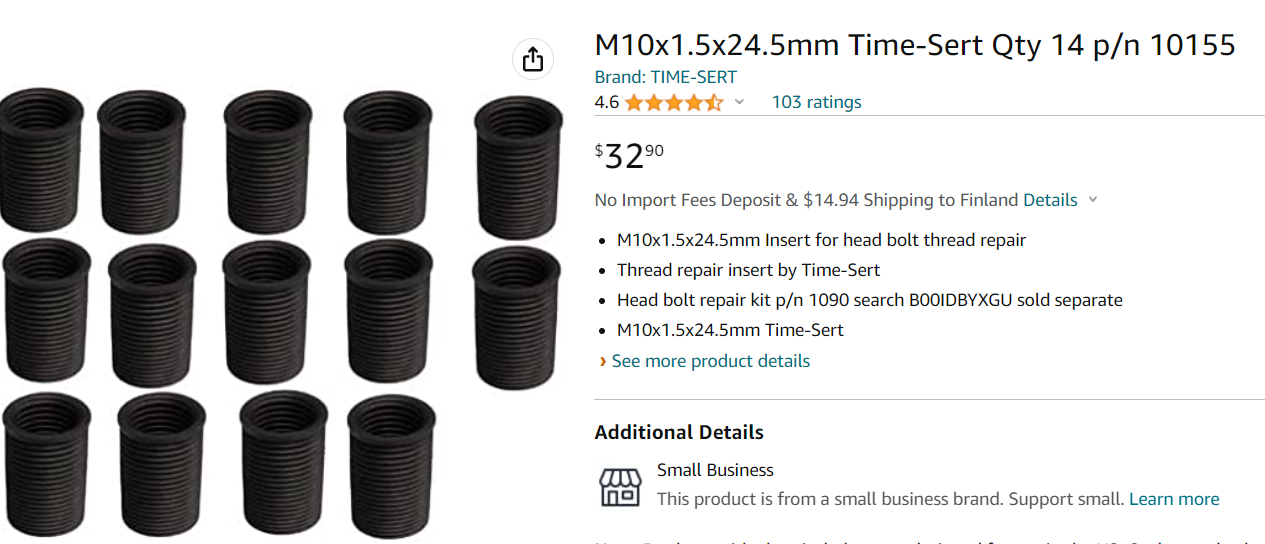
Task: Click the $32.90 price
Action: pyautogui.click(x=630, y=155)
